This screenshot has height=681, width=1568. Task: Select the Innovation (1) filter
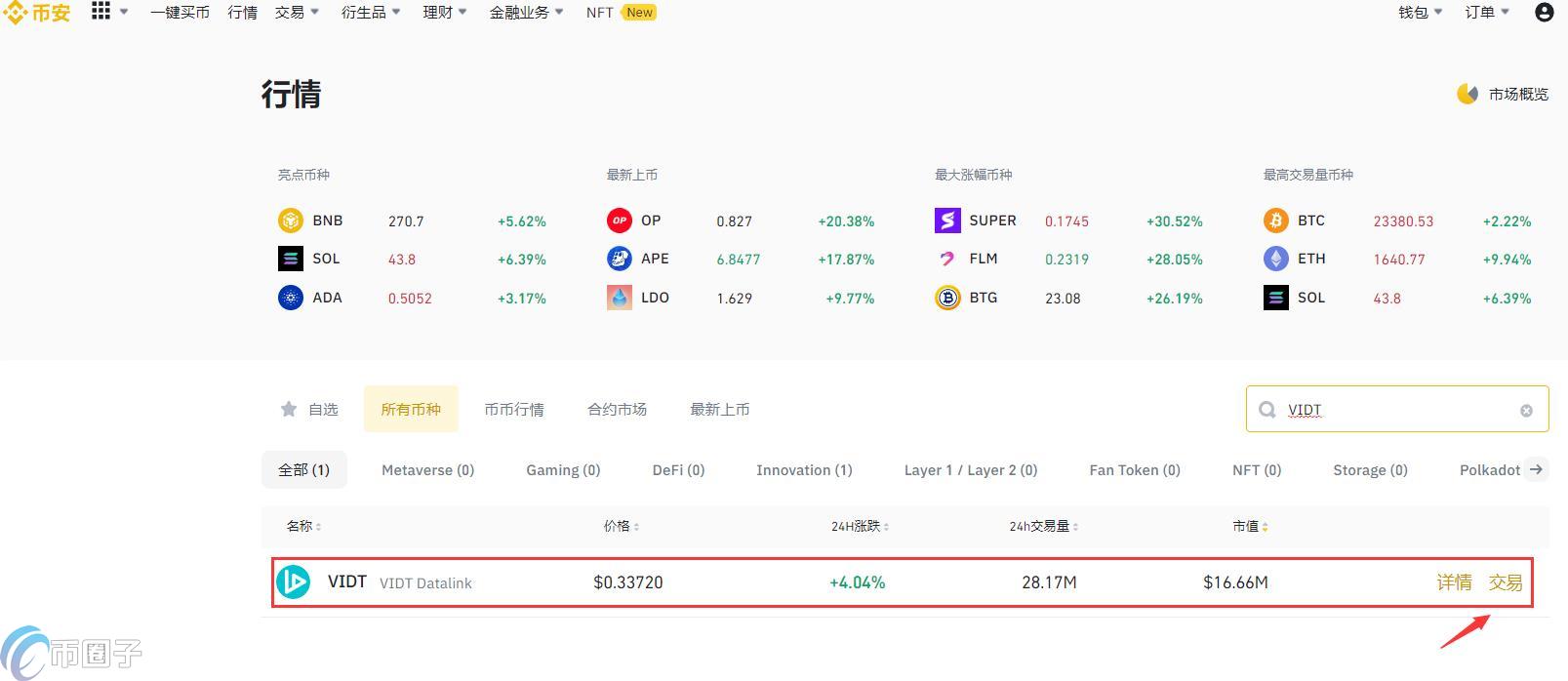pos(804,469)
